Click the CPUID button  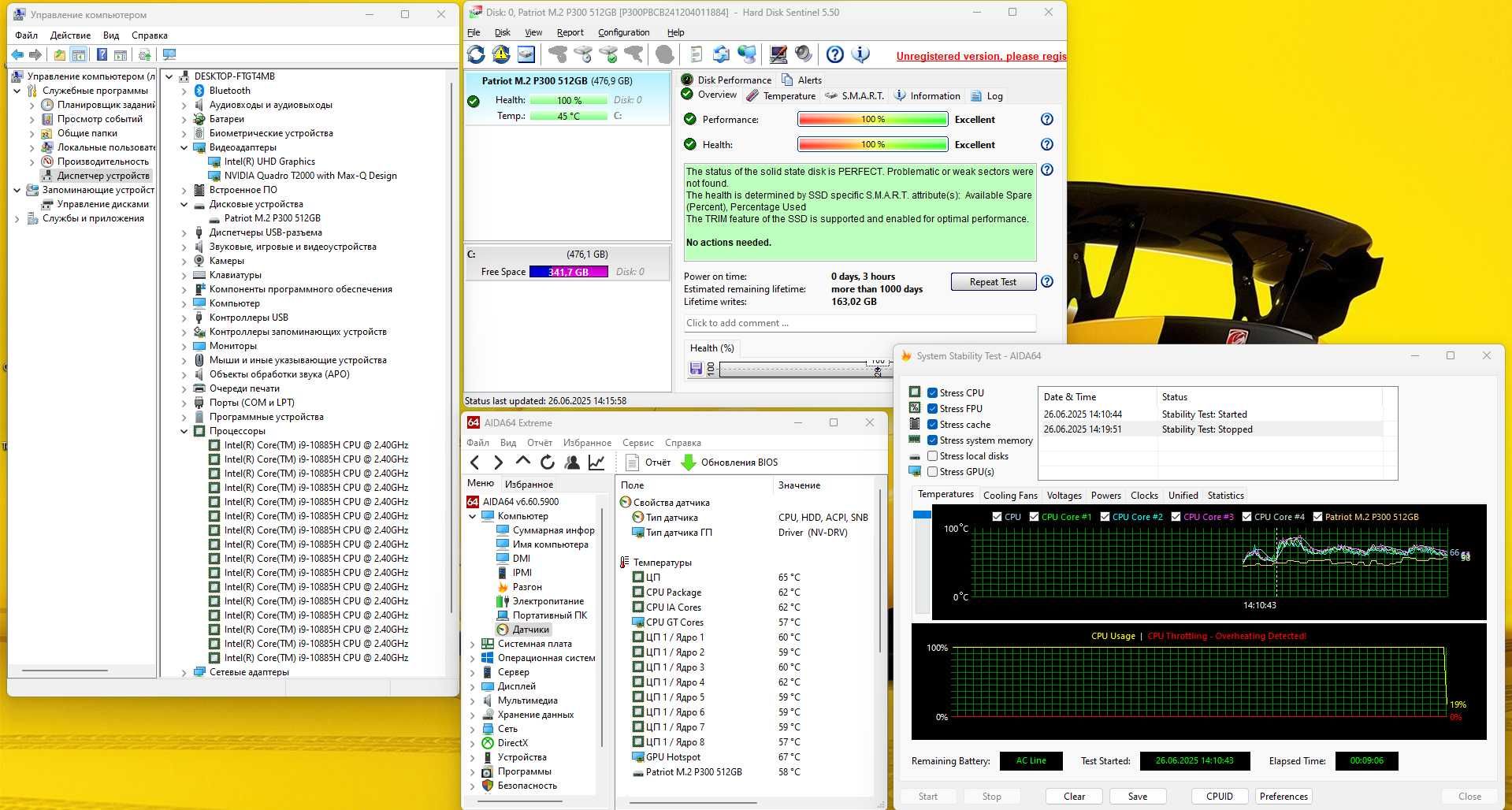pos(1219,796)
